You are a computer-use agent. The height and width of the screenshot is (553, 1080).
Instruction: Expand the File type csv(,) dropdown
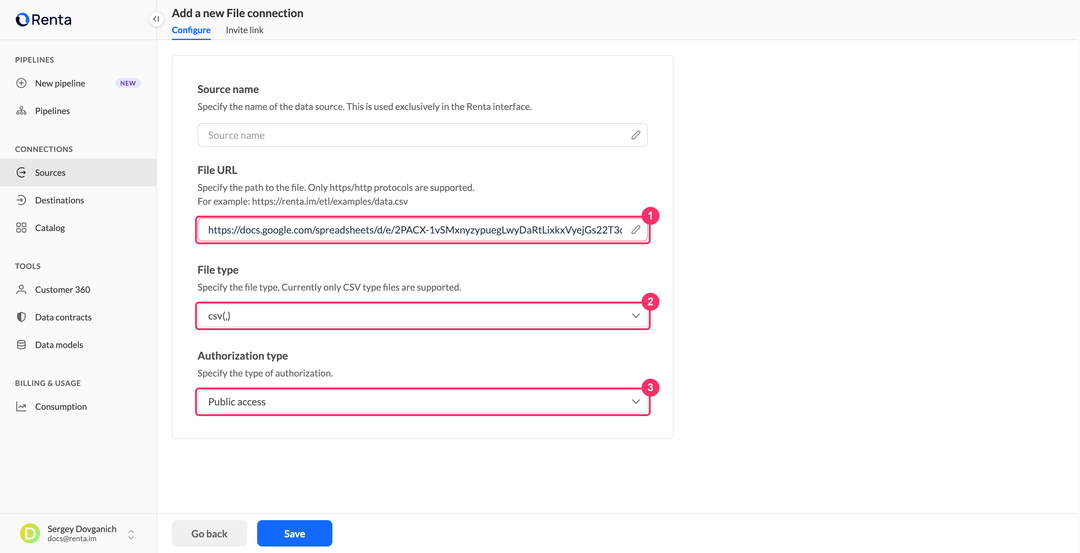(422, 315)
